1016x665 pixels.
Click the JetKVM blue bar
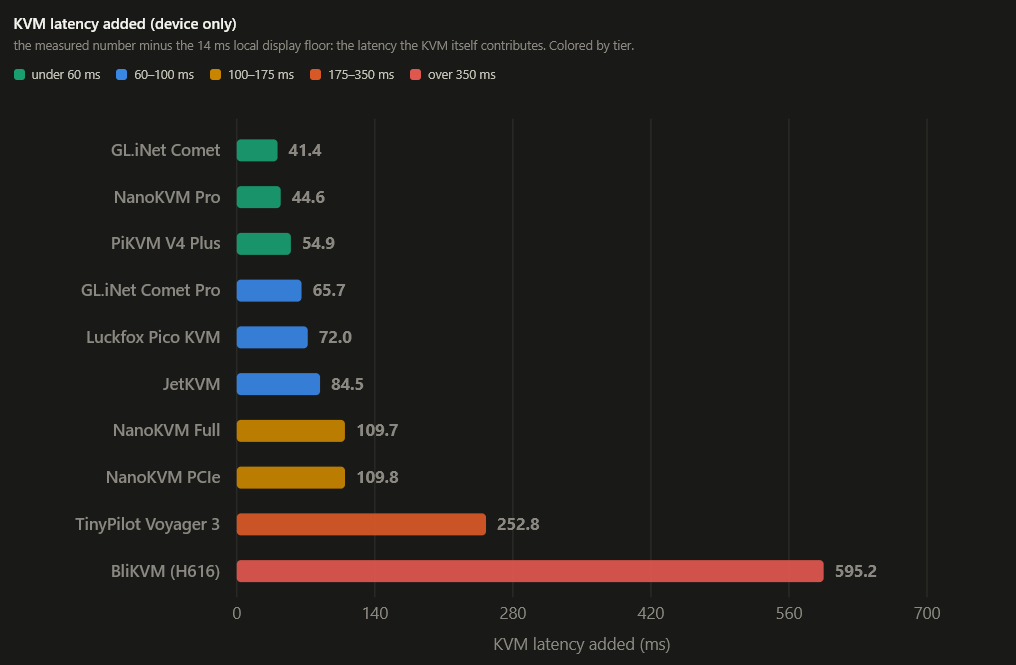(278, 384)
